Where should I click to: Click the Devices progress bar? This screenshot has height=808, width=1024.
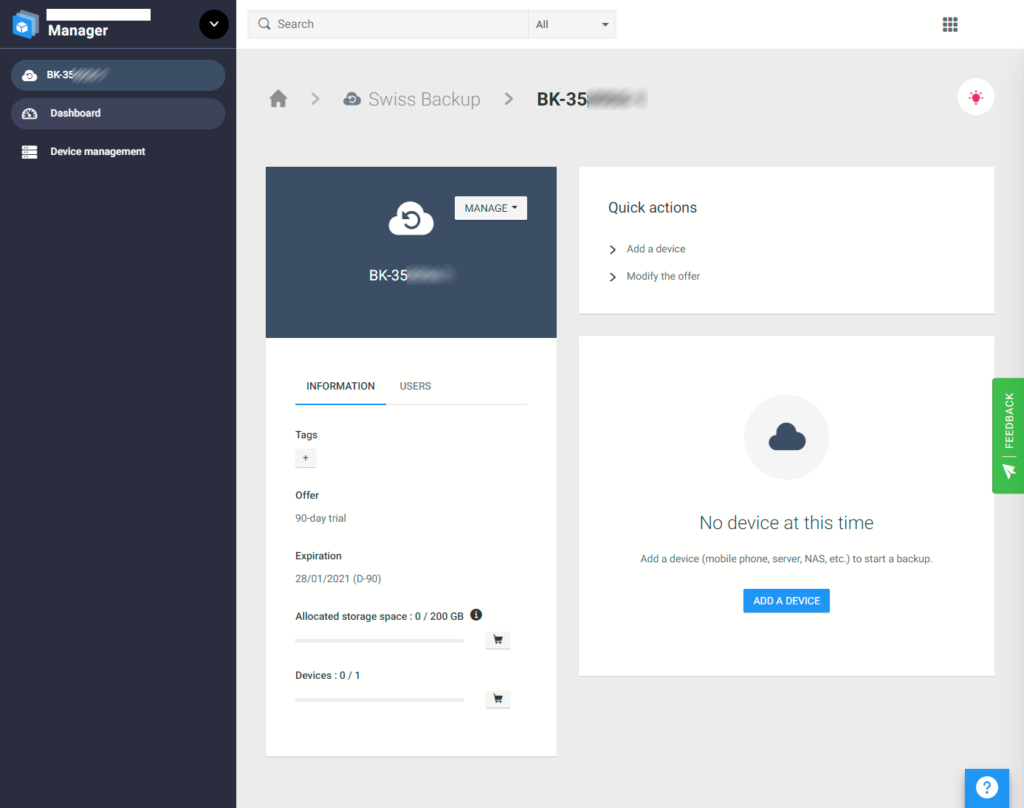click(379, 700)
